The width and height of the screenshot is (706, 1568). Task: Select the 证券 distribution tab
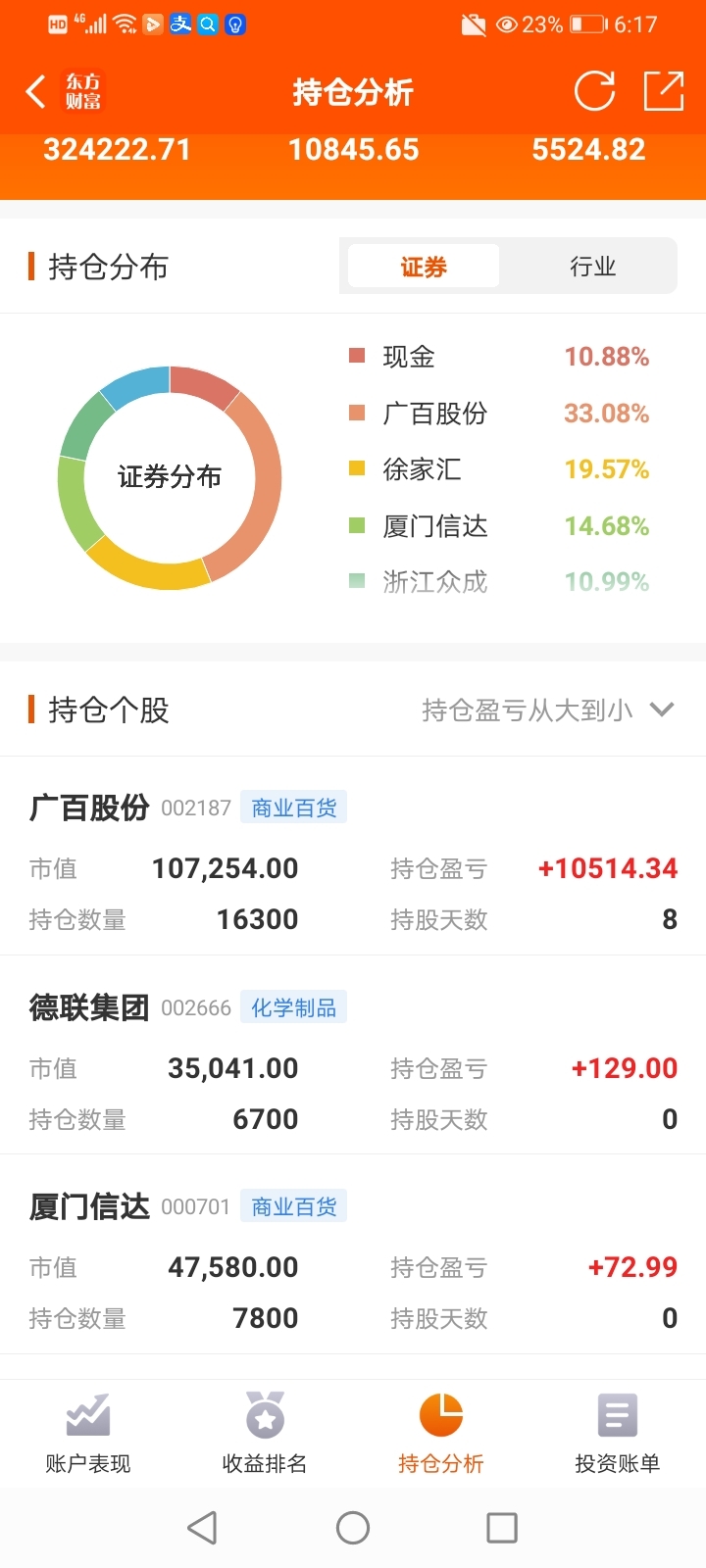tap(424, 266)
